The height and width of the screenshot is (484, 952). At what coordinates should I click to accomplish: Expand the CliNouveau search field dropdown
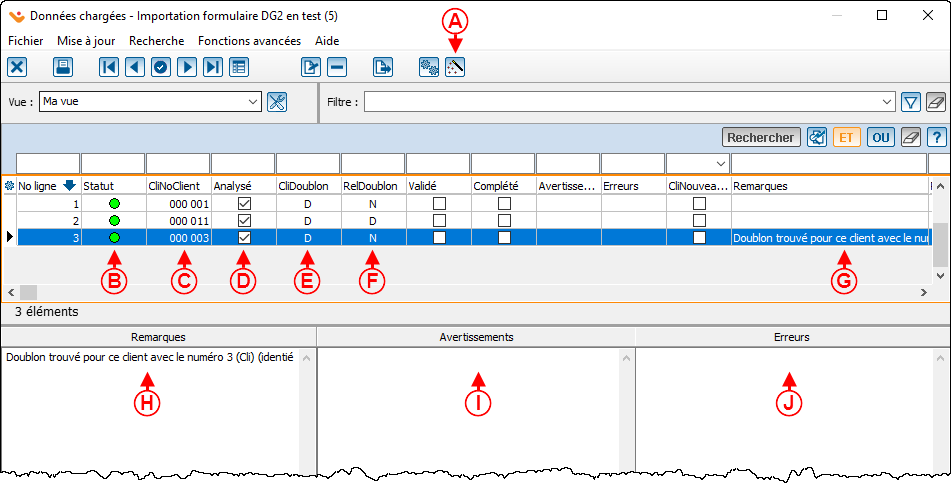coord(720,163)
